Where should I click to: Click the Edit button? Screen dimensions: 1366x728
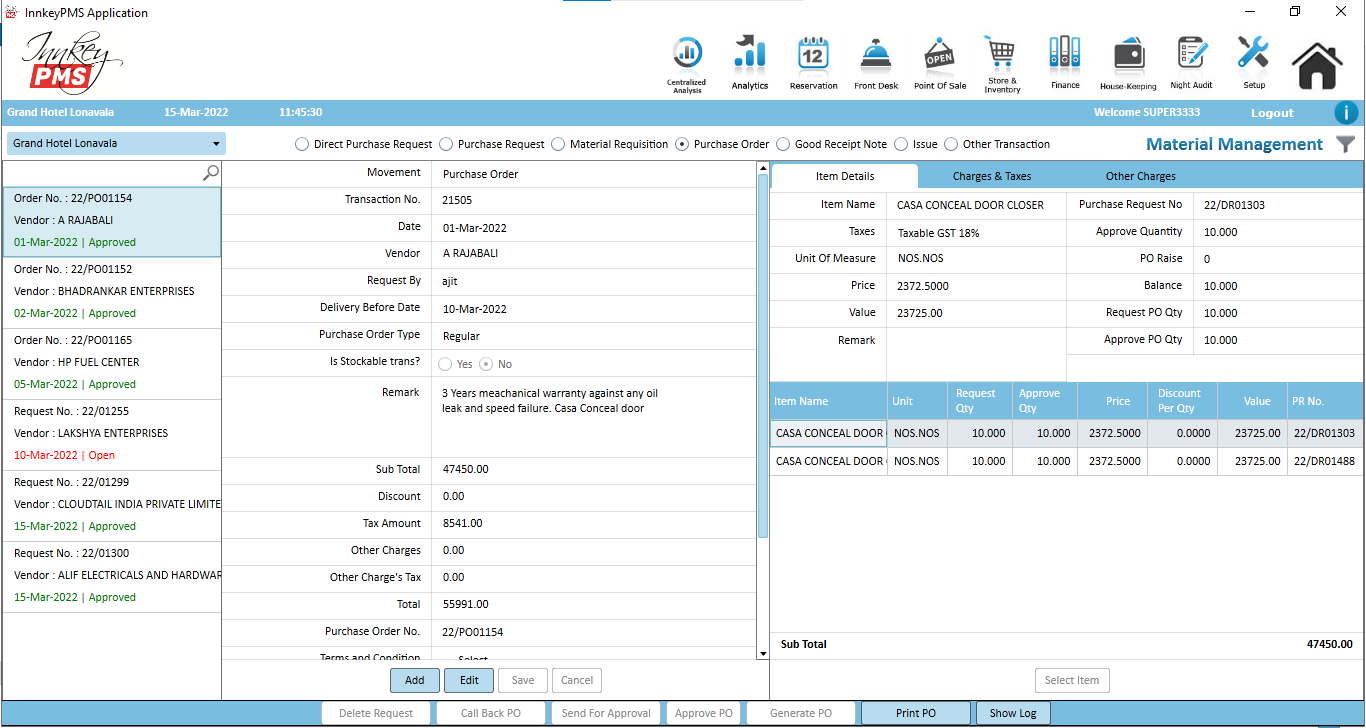[469, 680]
